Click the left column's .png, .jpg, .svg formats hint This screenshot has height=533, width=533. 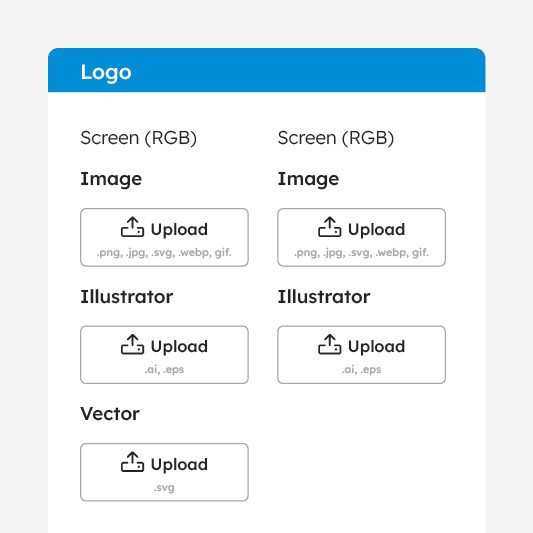coord(164,253)
